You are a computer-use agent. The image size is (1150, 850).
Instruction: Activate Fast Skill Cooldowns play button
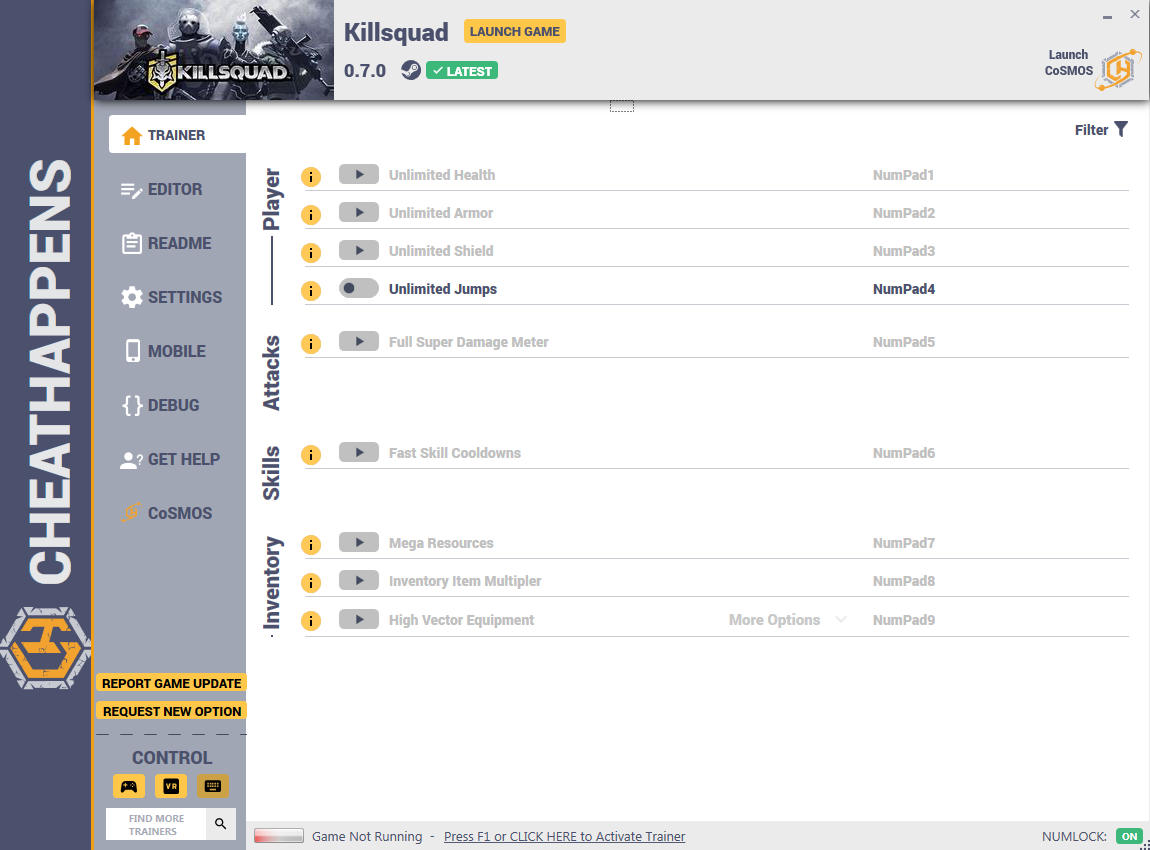(x=359, y=453)
